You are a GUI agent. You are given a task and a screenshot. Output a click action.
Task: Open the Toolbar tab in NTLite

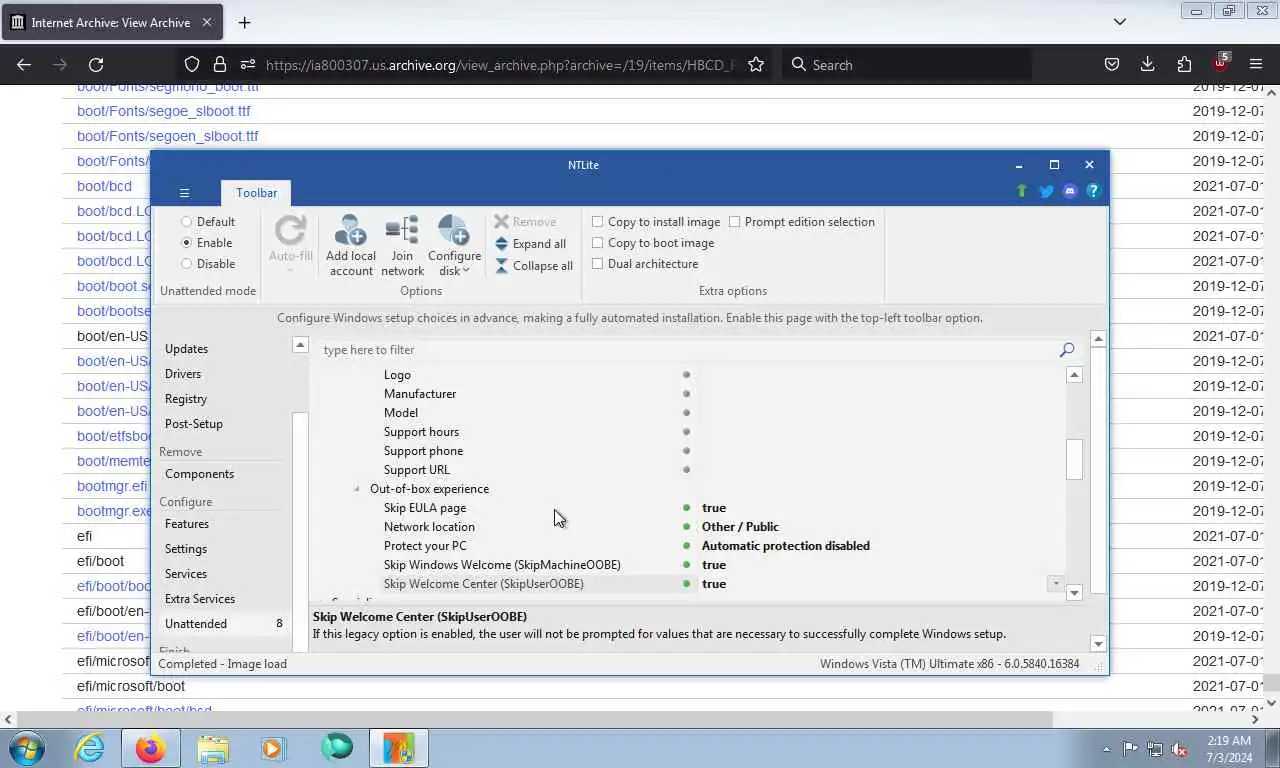point(256,193)
